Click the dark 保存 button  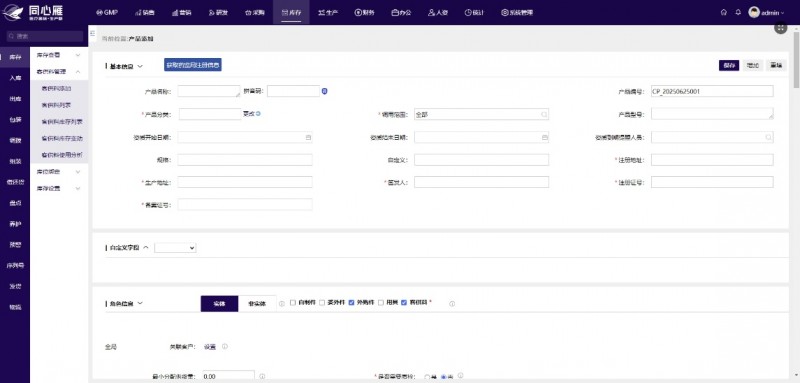coord(729,65)
